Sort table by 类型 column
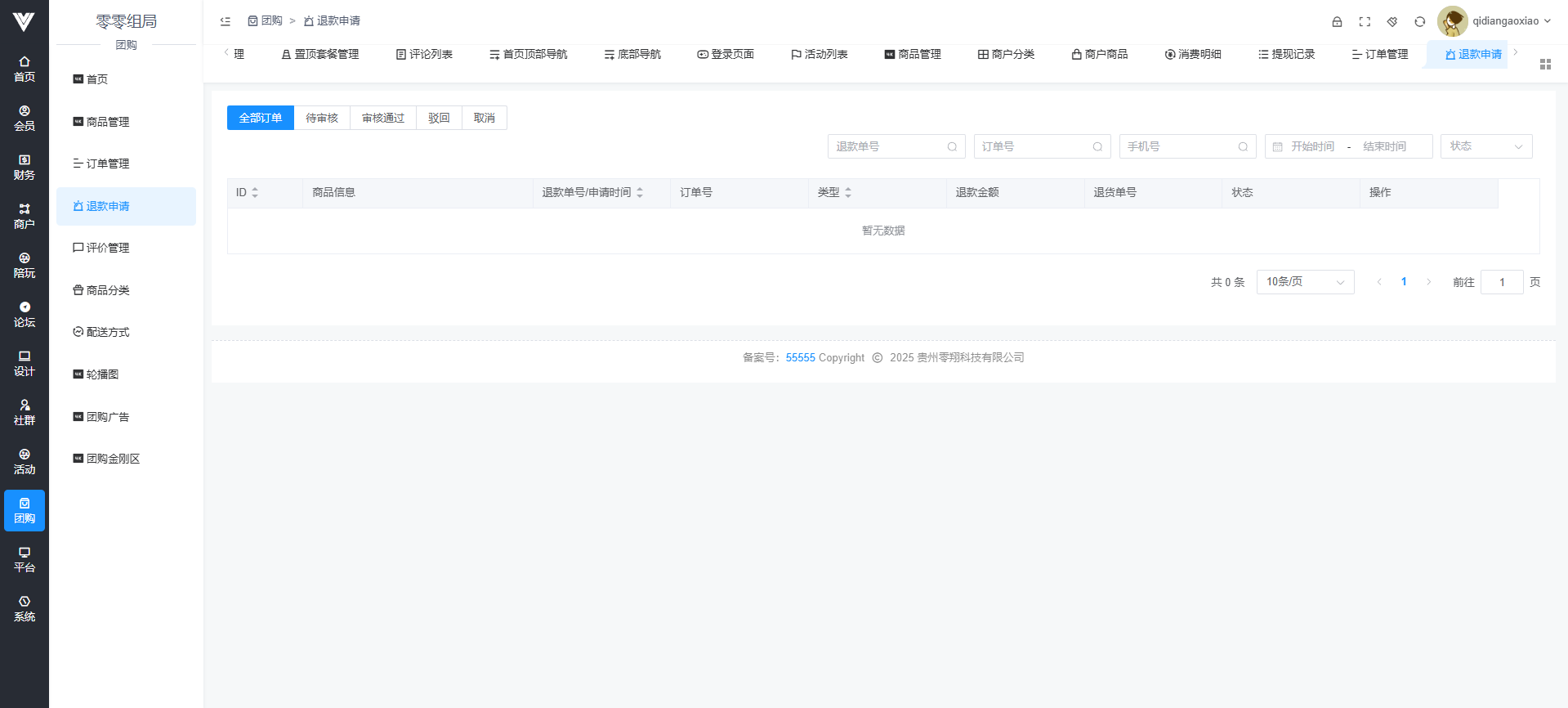The width and height of the screenshot is (1568, 708). 848,193
